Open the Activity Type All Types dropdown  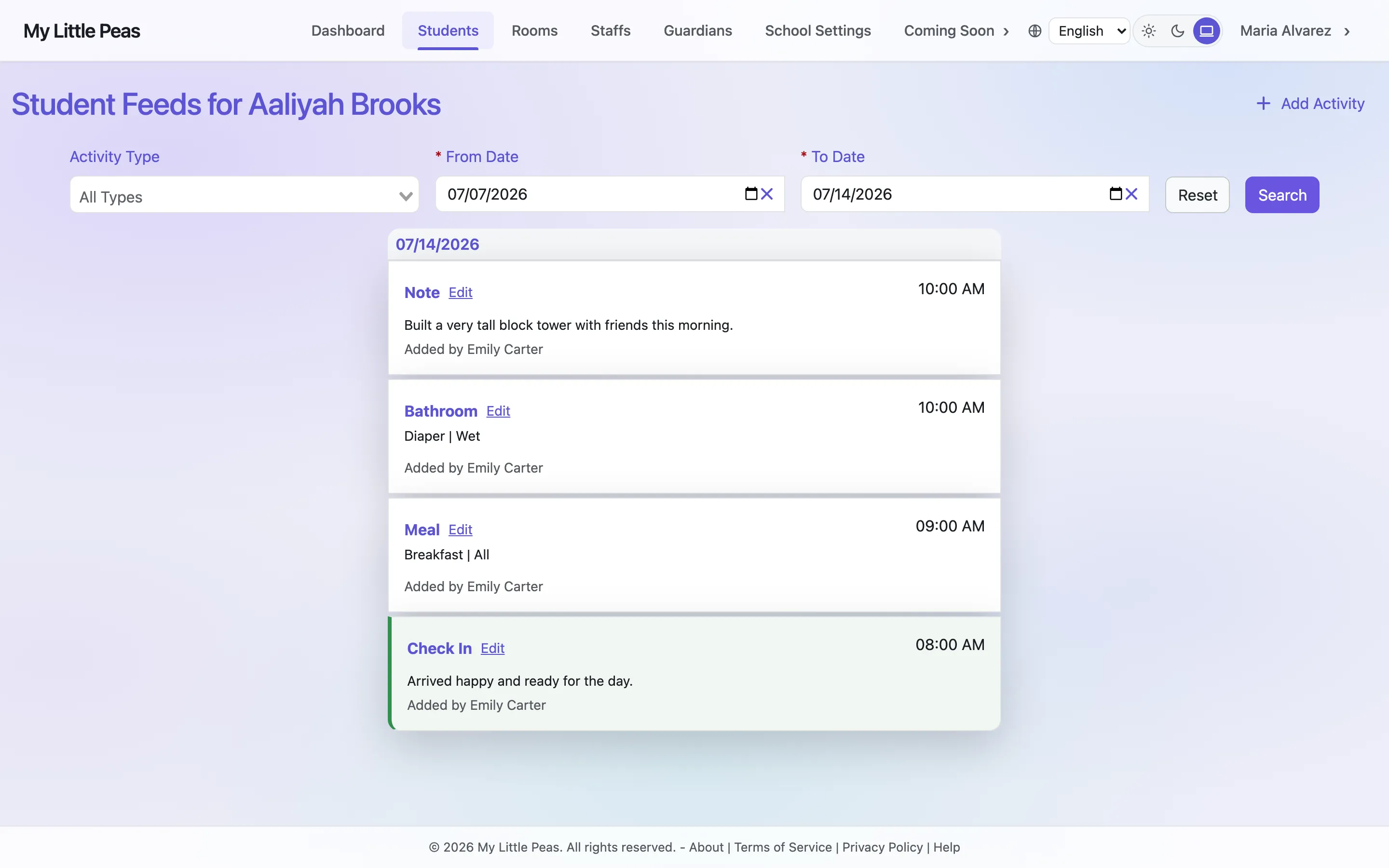pos(244,195)
